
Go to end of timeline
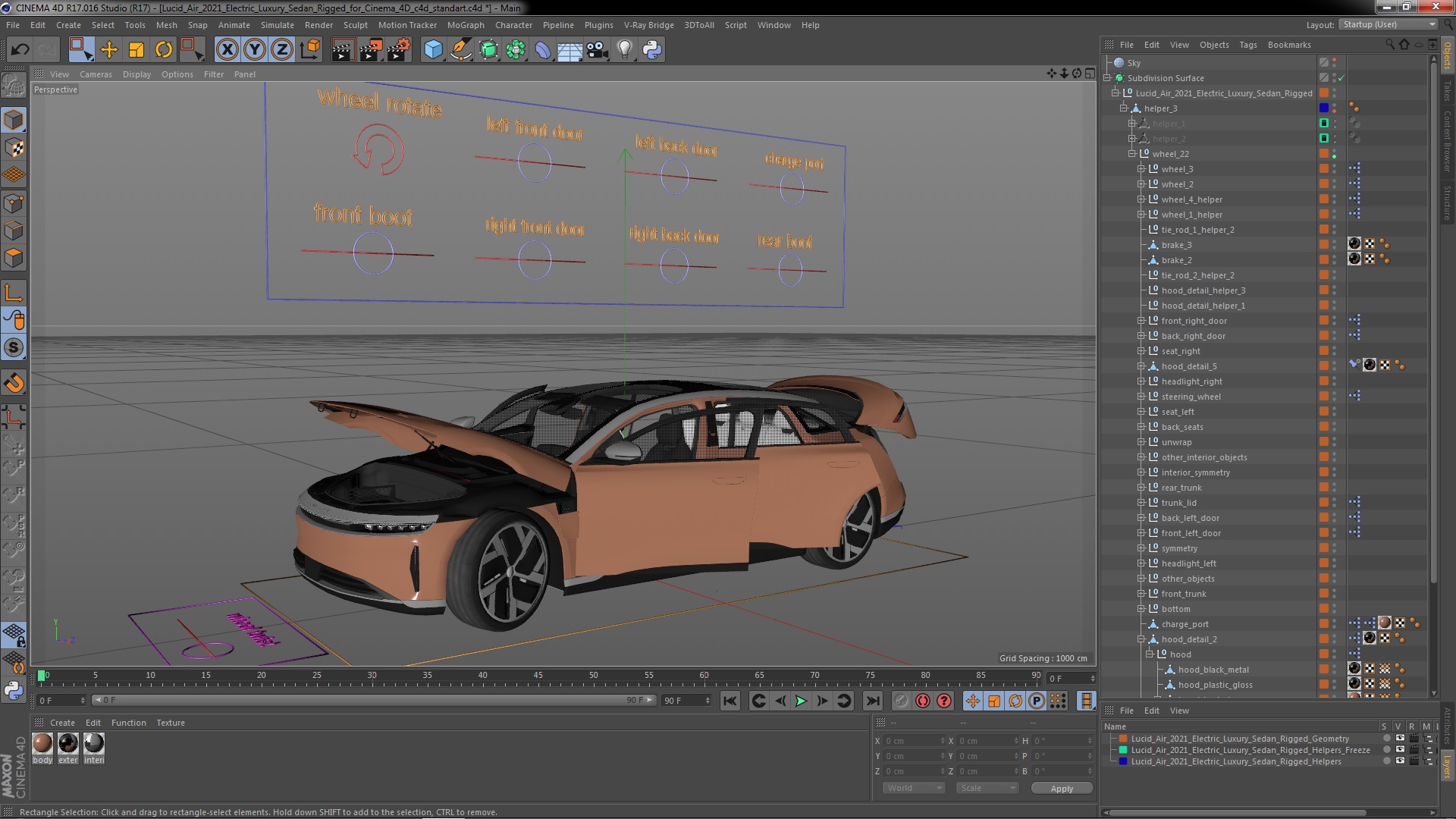coord(872,701)
